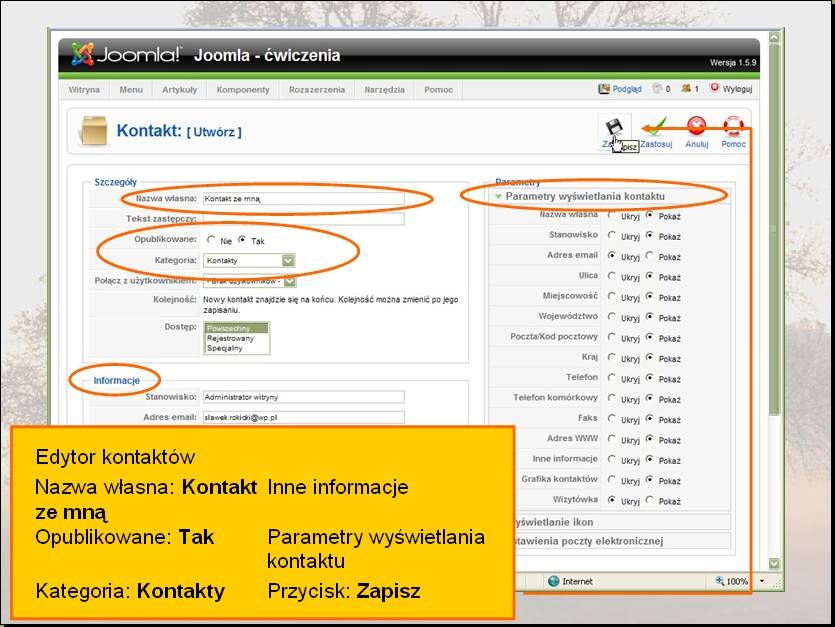835x627 pixels.
Task: Open the Kategoria dropdown showing Kontakty
Action: (249, 260)
